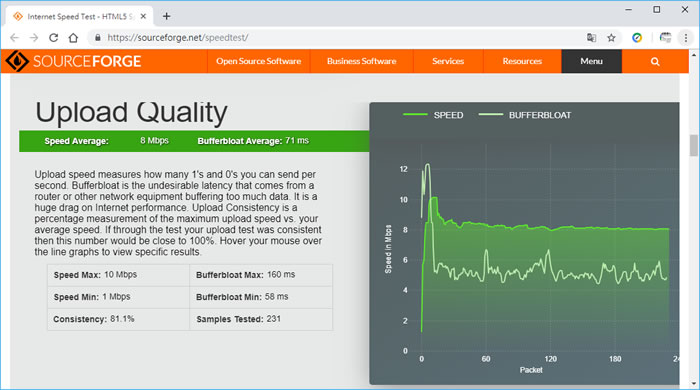The width and height of the screenshot is (700, 390).
Task: Click the dark Menu button
Action: click(592, 61)
